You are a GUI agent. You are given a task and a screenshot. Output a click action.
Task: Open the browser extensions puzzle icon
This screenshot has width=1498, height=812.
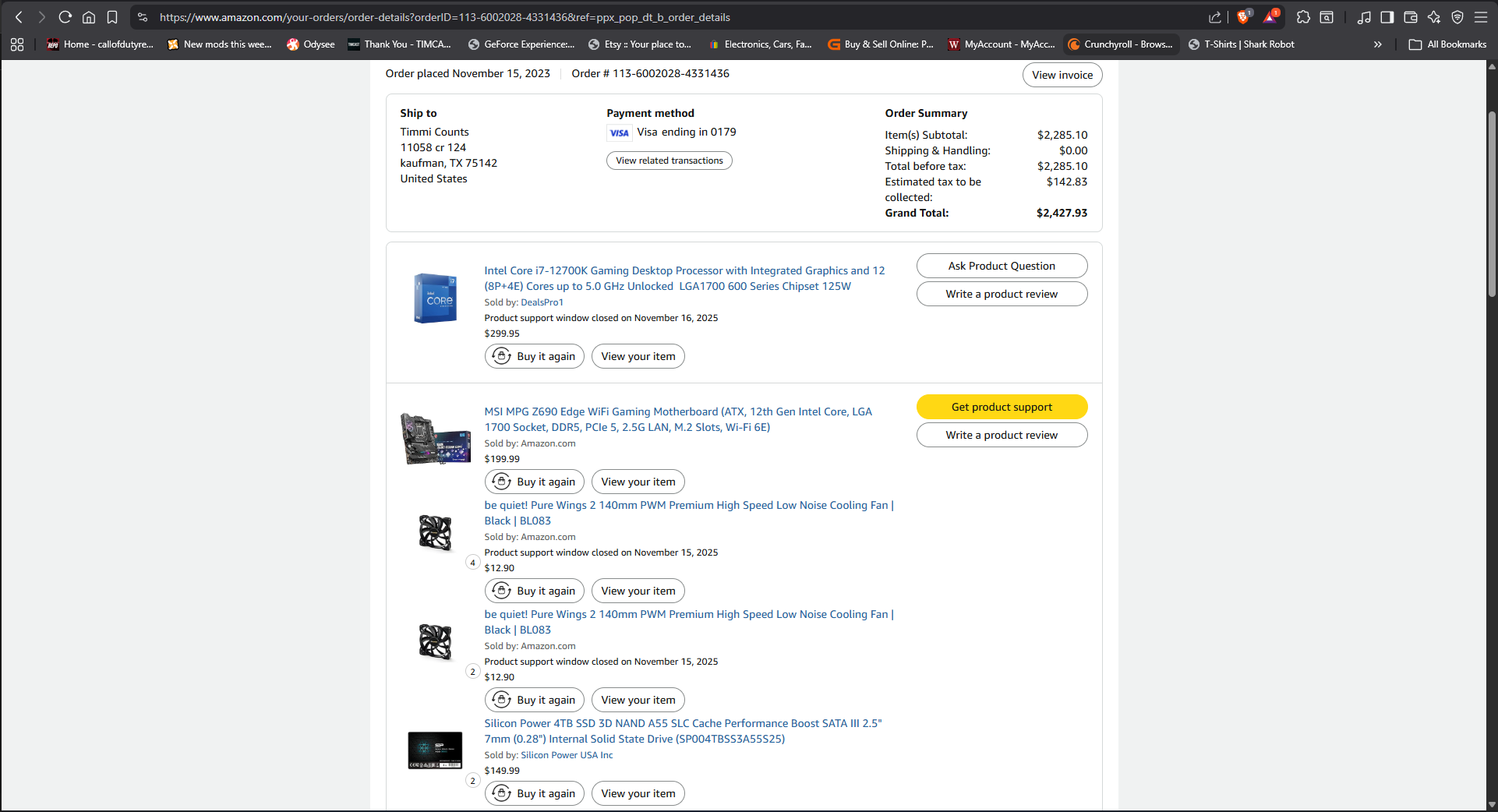click(x=1303, y=17)
